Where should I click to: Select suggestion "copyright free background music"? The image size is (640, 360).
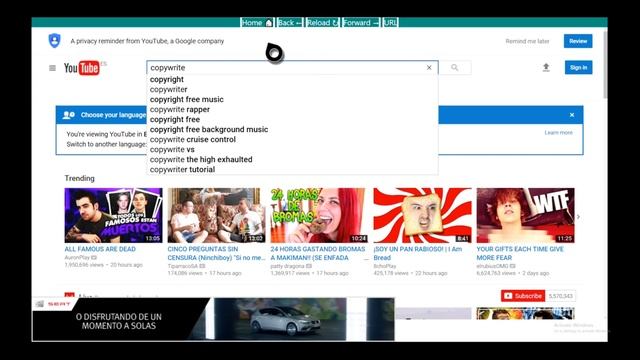[x=292, y=129]
